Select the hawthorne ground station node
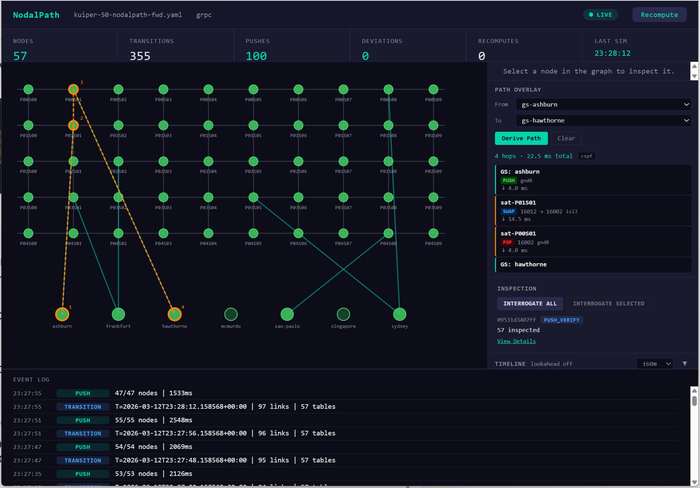Image resolution: width=700 pixels, height=488 pixels. tap(175, 314)
